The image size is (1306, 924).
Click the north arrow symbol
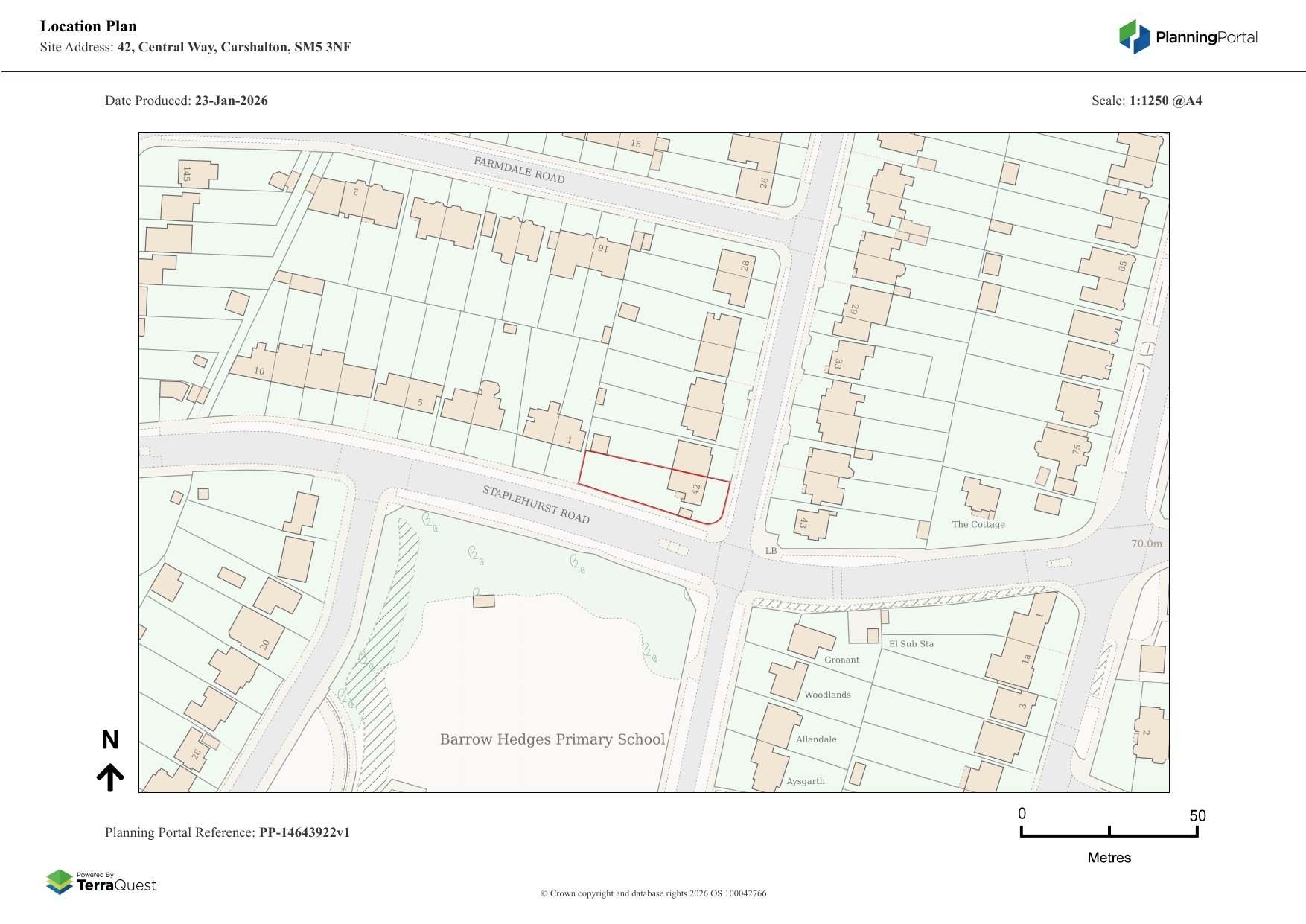click(x=110, y=777)
